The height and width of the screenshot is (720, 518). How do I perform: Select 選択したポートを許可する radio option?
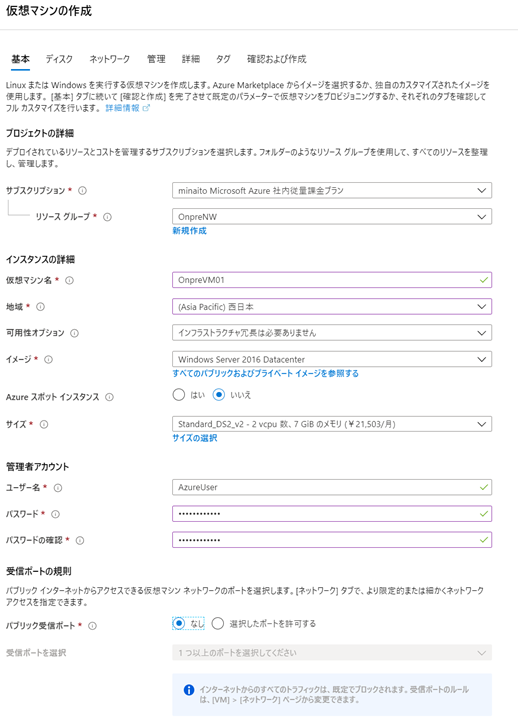click(218, 624)
